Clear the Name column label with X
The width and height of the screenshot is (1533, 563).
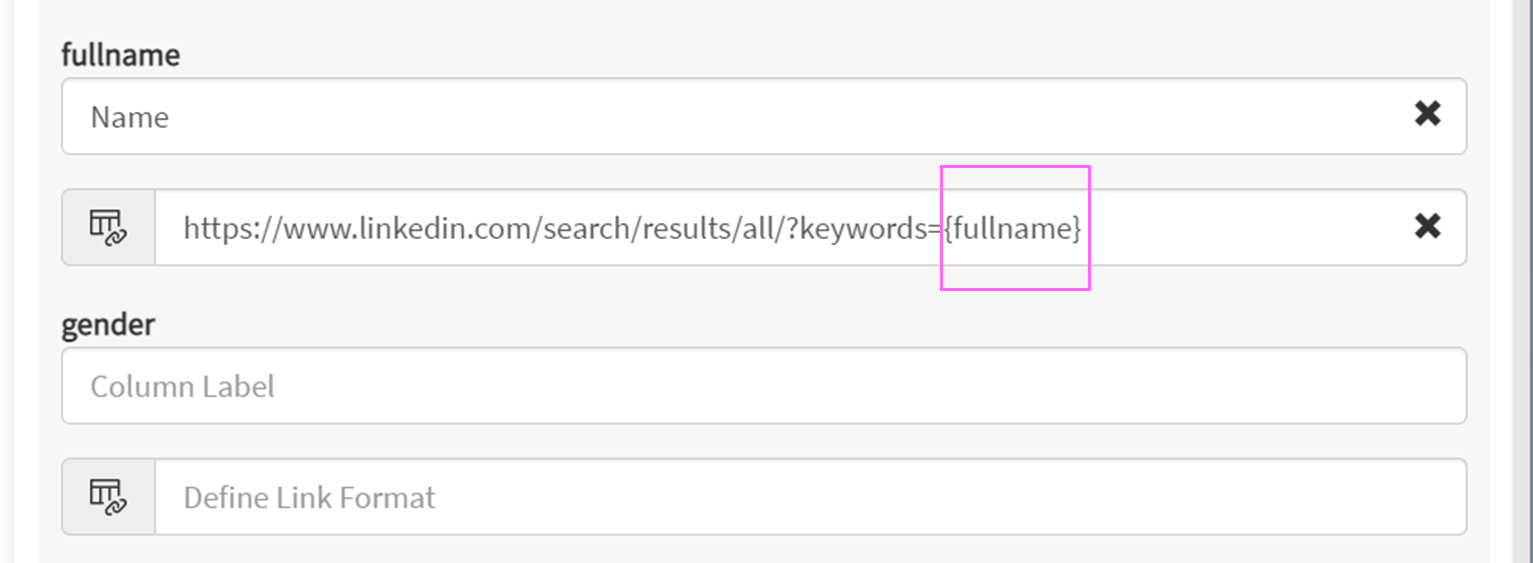[1427, 114]
